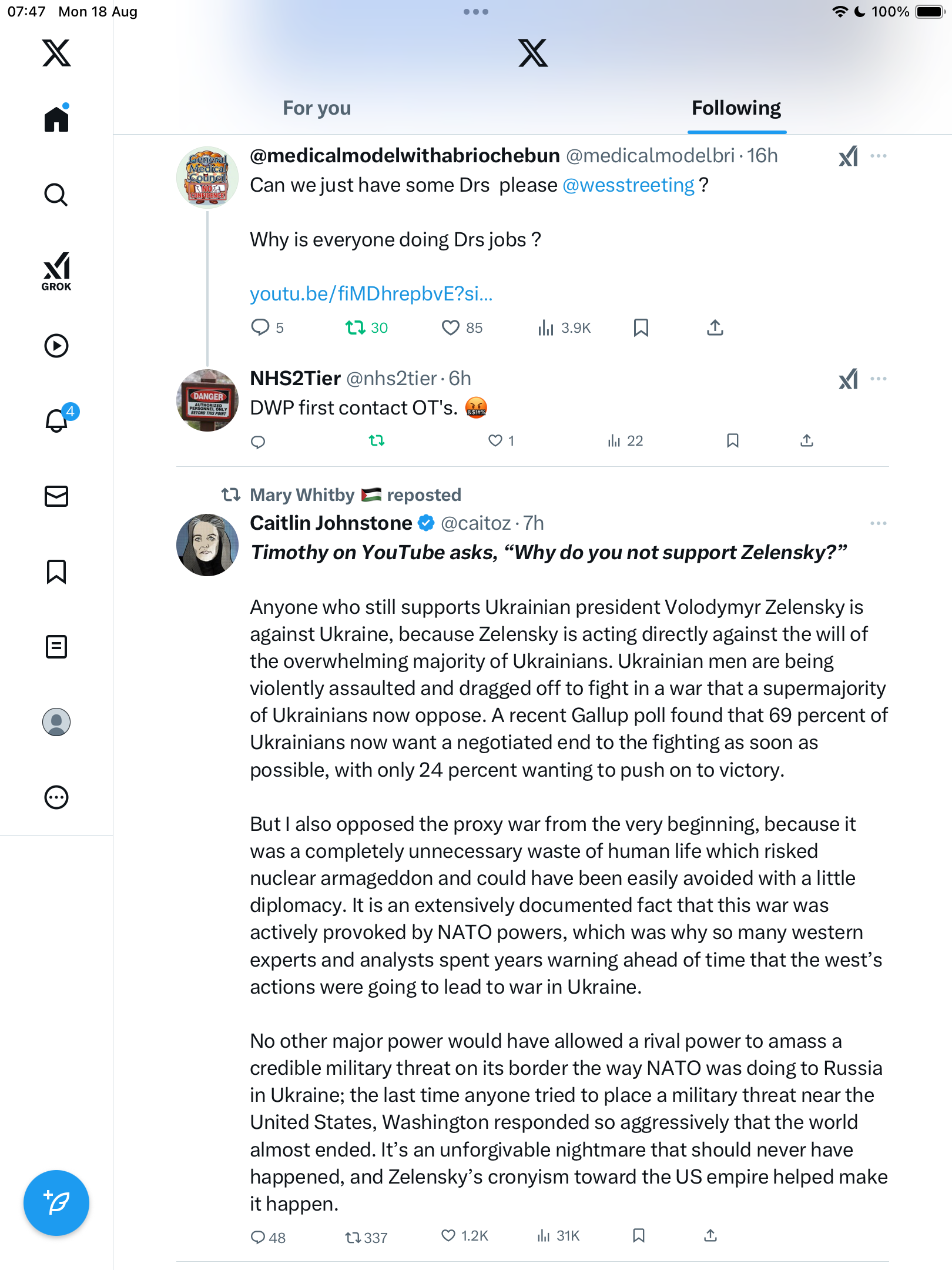Like the NHS2Tier post
Screen dimensions: 952x1270
pyautogui.click(x=496, y=440)
